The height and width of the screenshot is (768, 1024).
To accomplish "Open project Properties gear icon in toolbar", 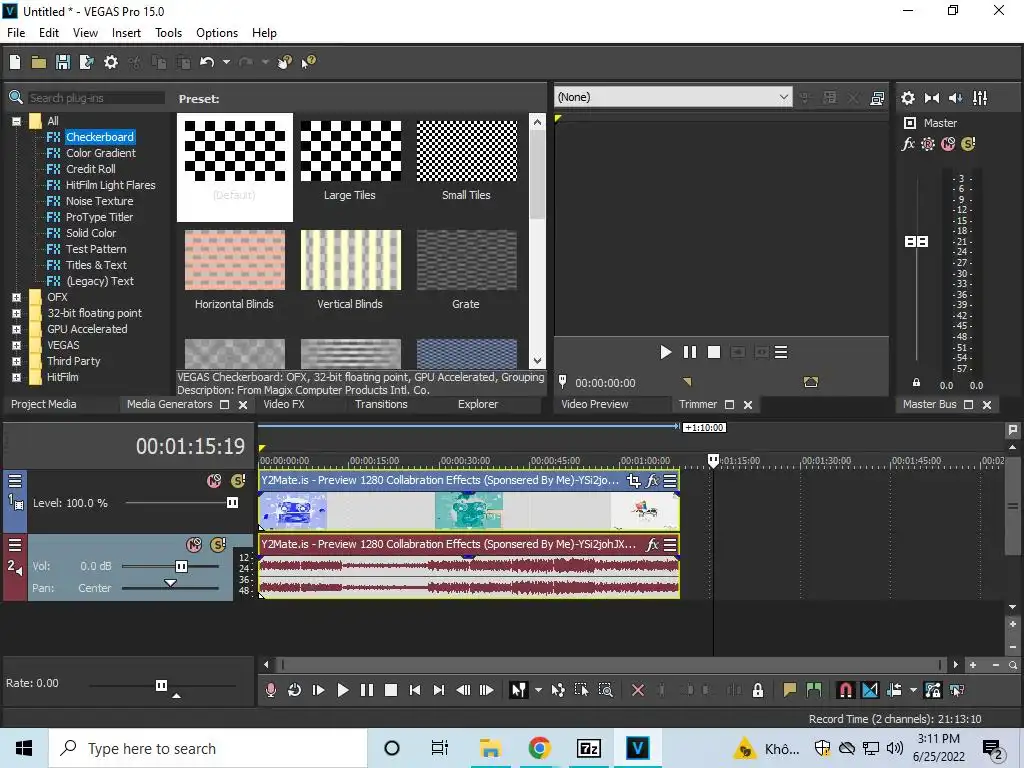I will coord(111,62).
